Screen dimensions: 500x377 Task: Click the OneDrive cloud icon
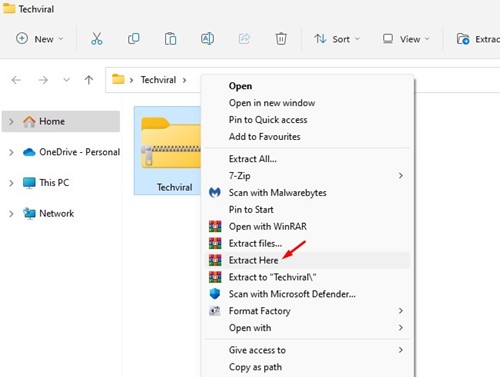[29, 152]
